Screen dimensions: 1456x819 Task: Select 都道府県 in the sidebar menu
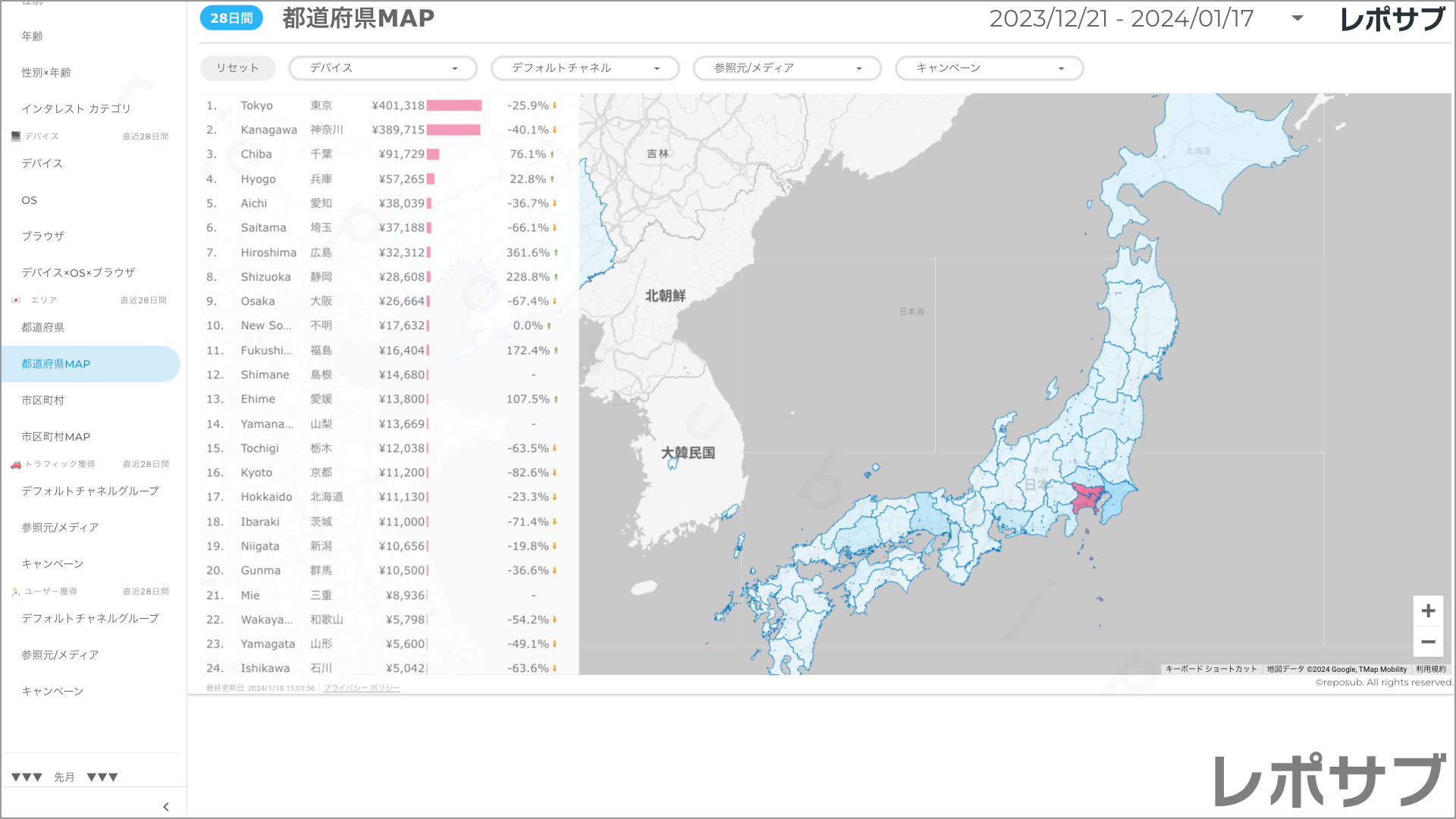pos(43,328)
